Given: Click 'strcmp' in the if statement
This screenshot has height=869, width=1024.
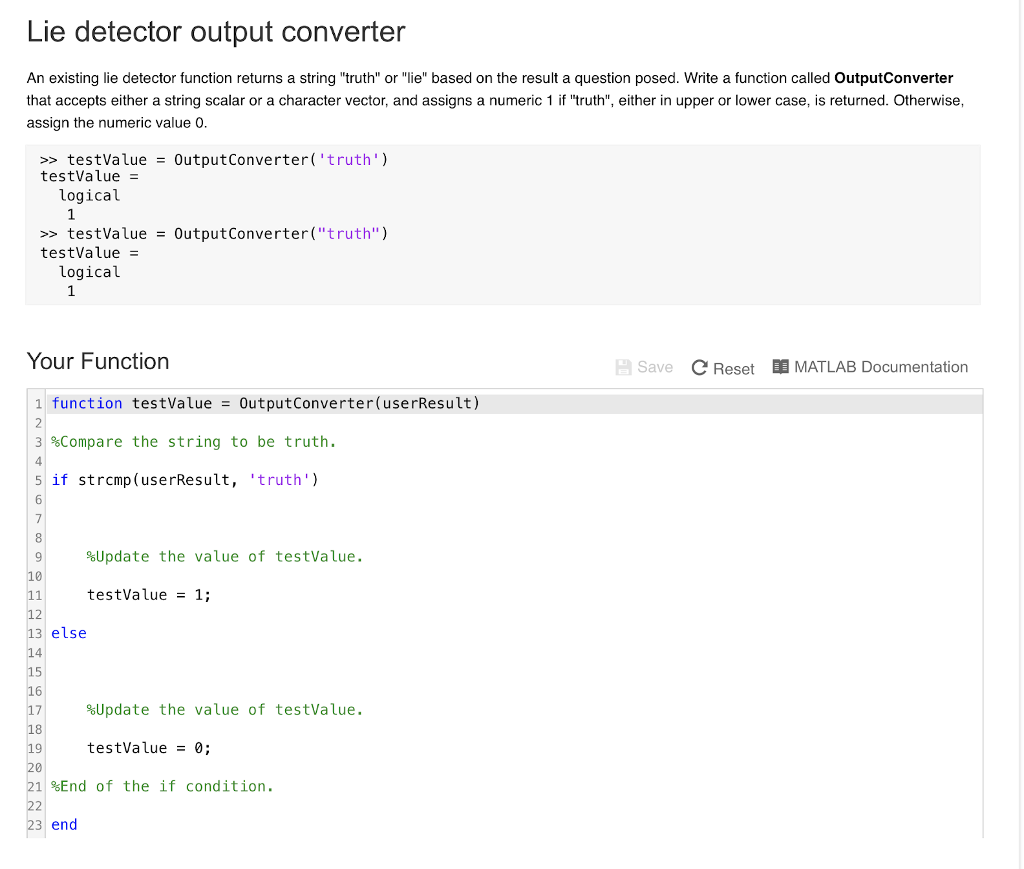Looking at the screenshot, I should 103,480.
